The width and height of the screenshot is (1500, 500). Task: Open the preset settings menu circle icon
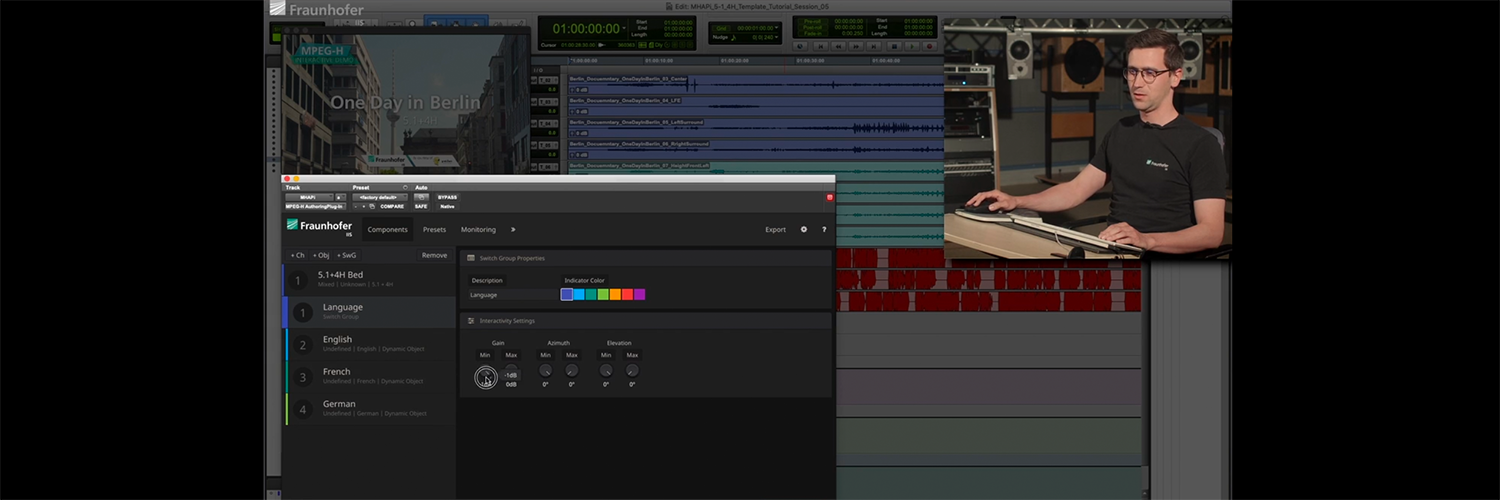coord(405,187)
